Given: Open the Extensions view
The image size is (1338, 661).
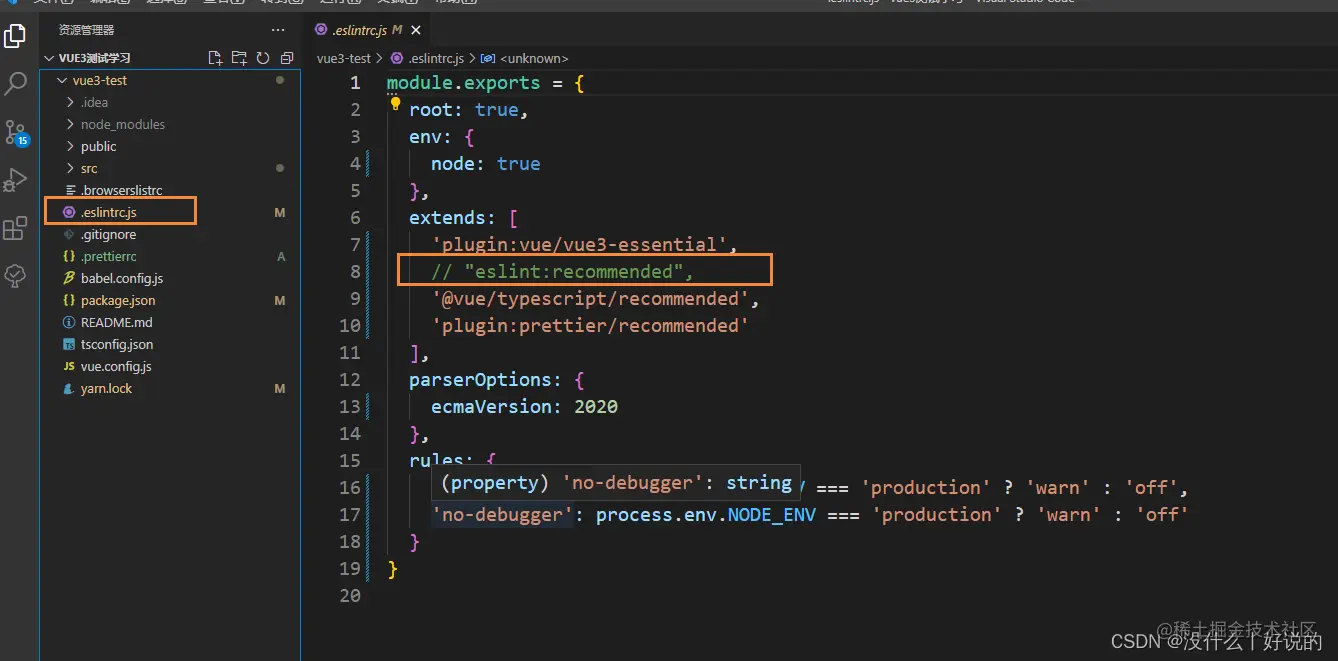Looking at the screenshot, I should 15,228.
